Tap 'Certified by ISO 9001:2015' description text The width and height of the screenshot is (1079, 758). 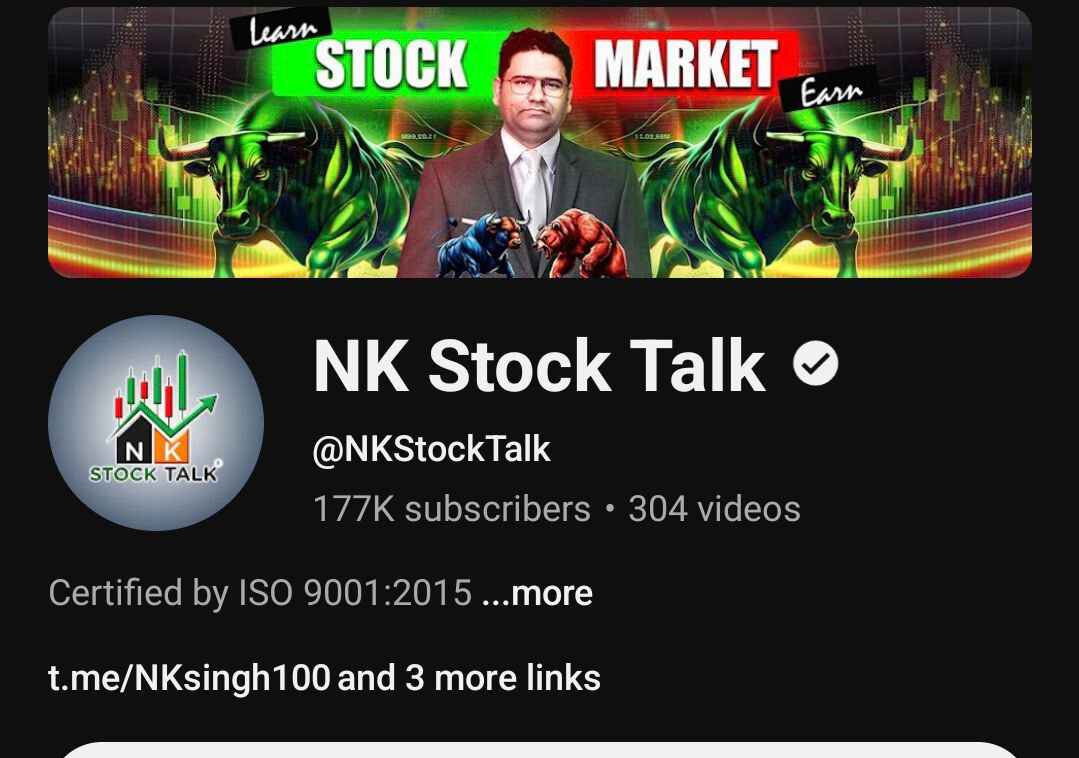point(260,594)
